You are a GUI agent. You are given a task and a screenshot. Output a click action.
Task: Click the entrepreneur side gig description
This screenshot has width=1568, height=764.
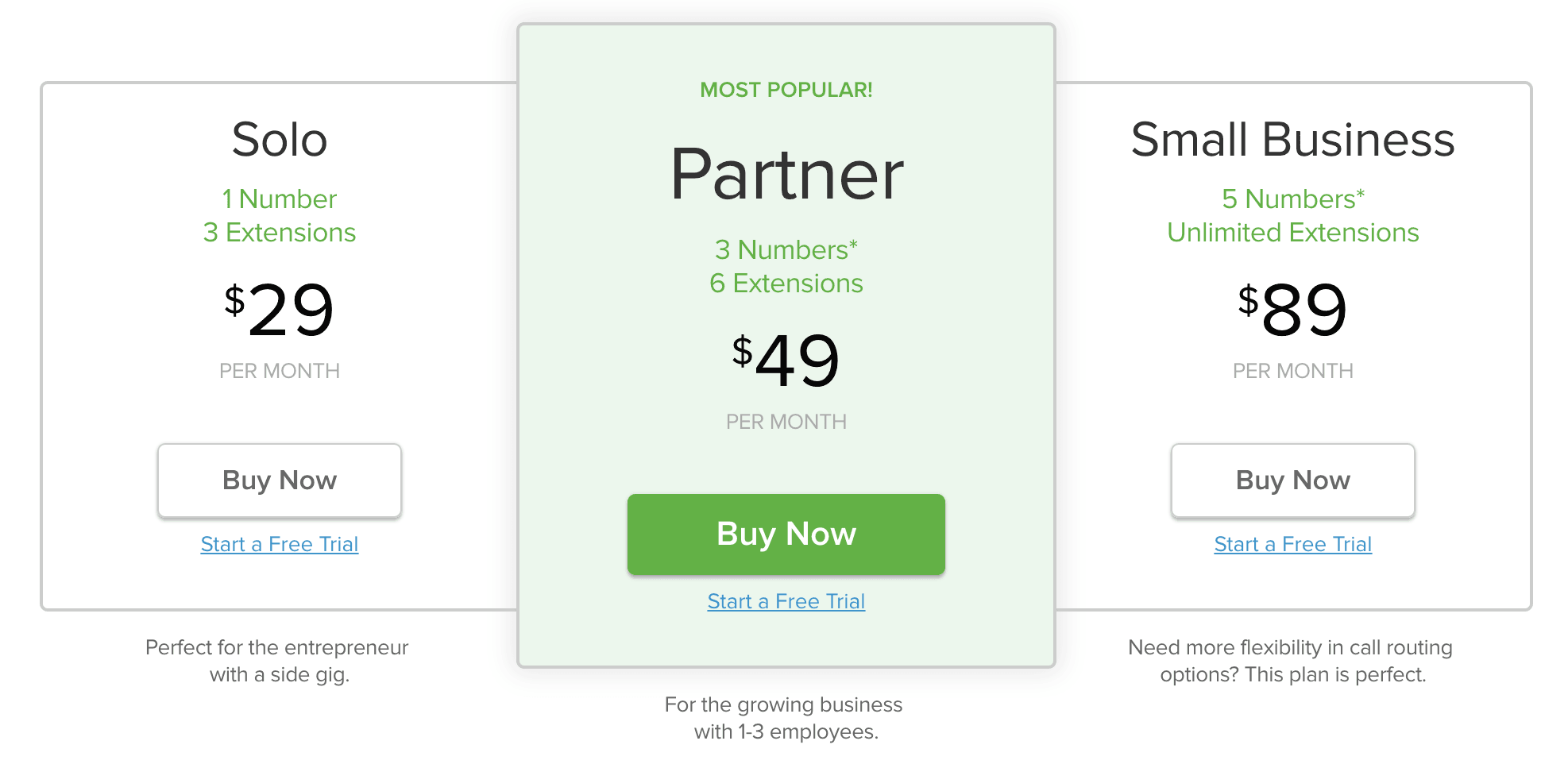tap(278, 661)
